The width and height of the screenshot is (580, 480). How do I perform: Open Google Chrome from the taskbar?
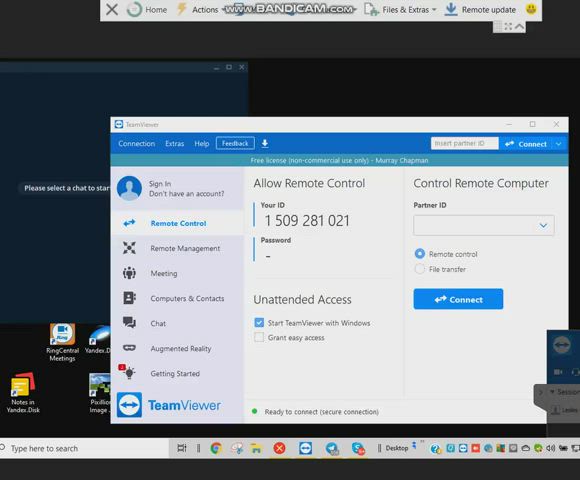(216, 448)
